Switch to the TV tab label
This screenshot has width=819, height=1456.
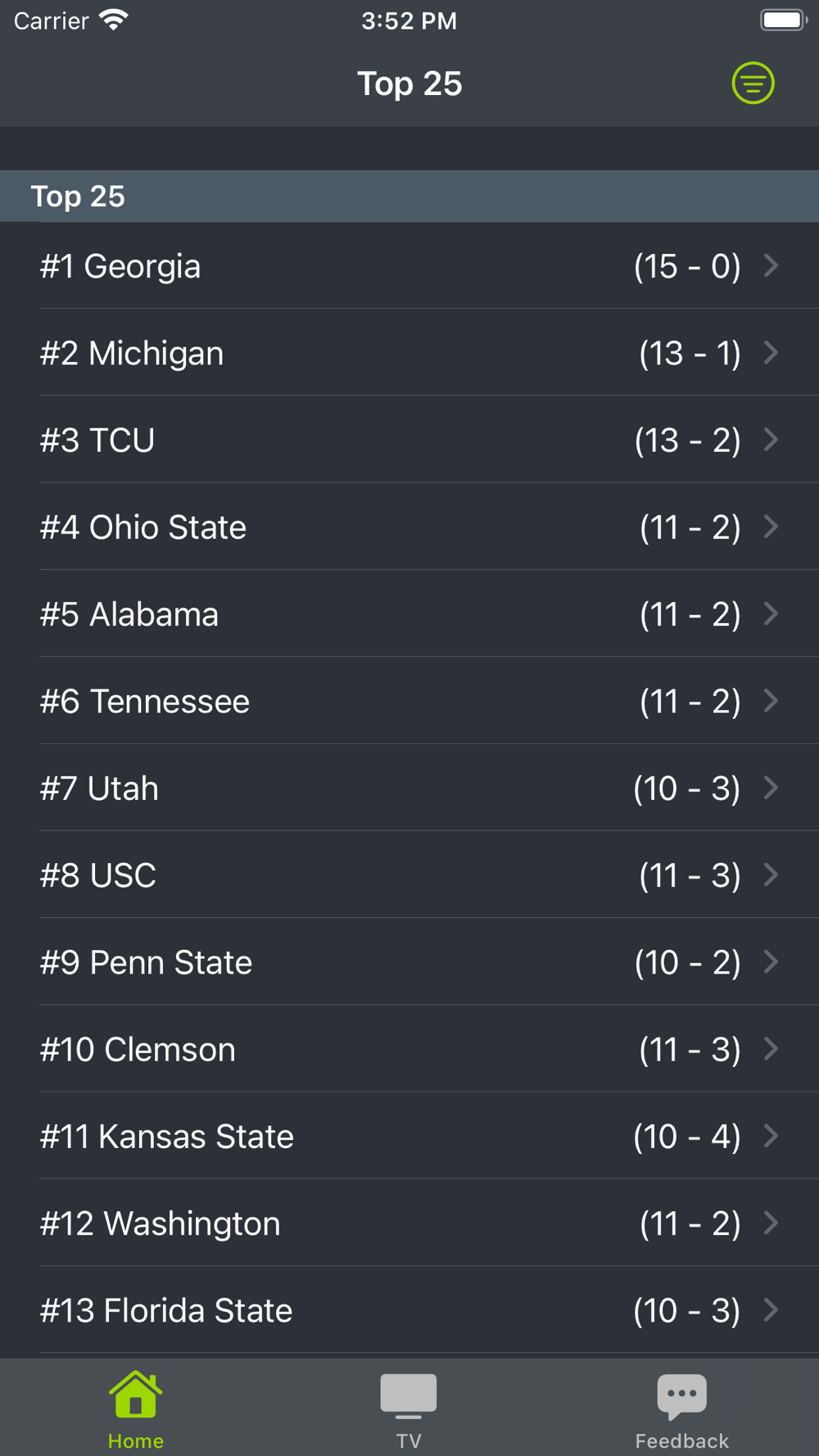click(x=409, y=1441)
